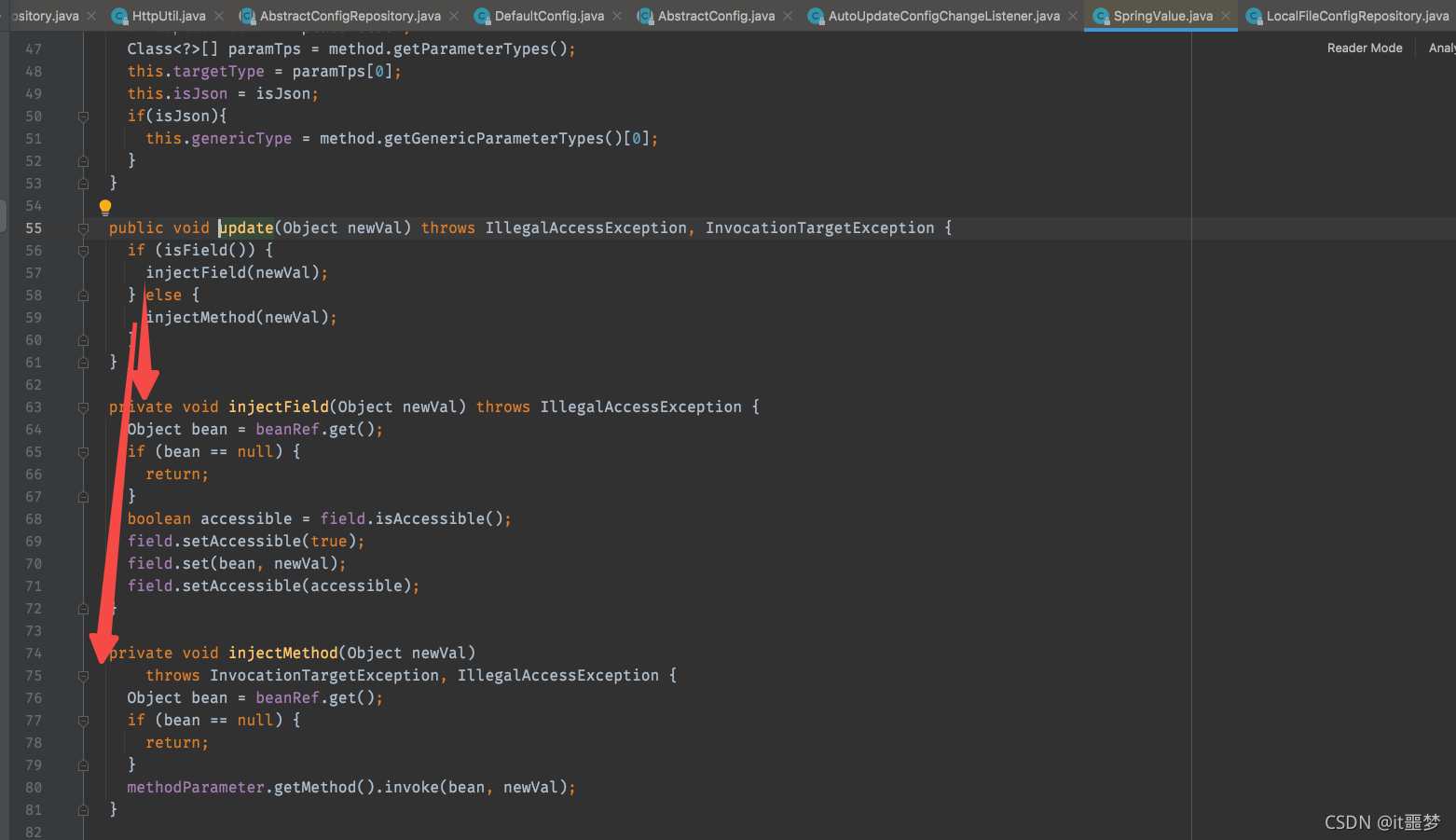Fold the bean null check at line 77
Viewport: 1456px width, 840px height.
(x=83, y=721)
